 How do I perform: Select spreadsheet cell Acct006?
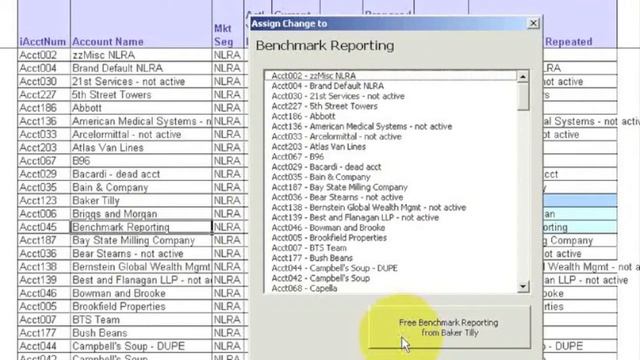[44, 214]
